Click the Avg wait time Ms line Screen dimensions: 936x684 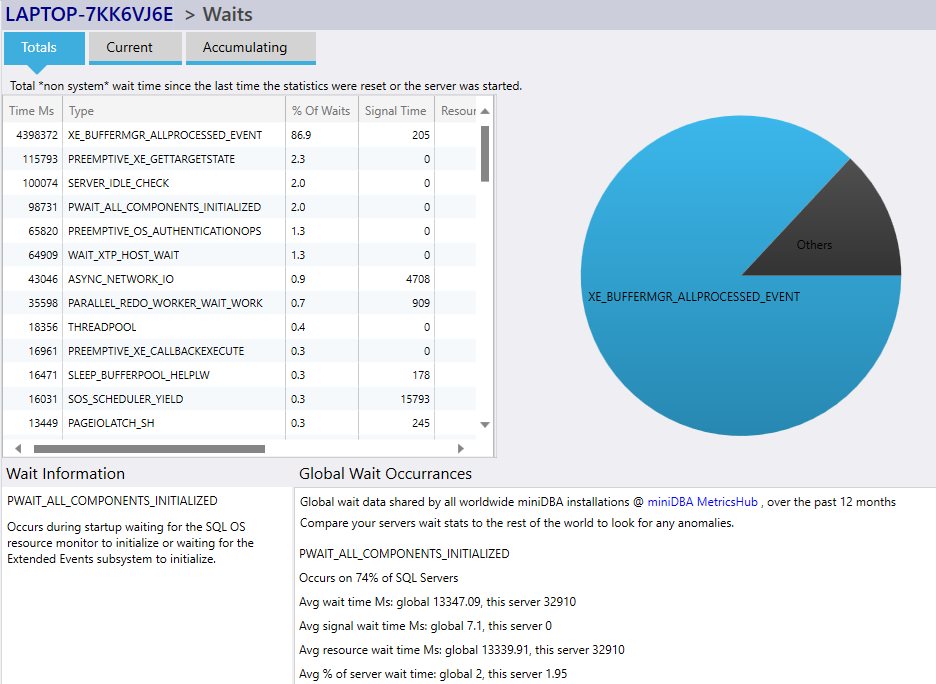[x=438, y=602]
